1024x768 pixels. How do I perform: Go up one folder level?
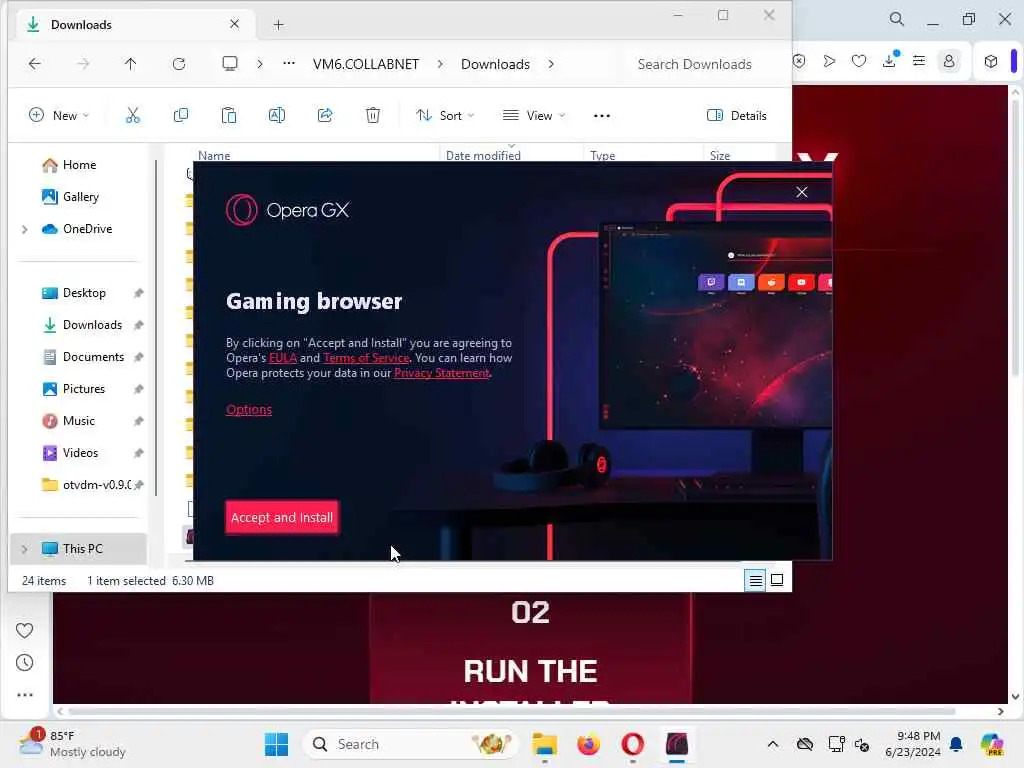pyautogui.click(x=131, y=63)
